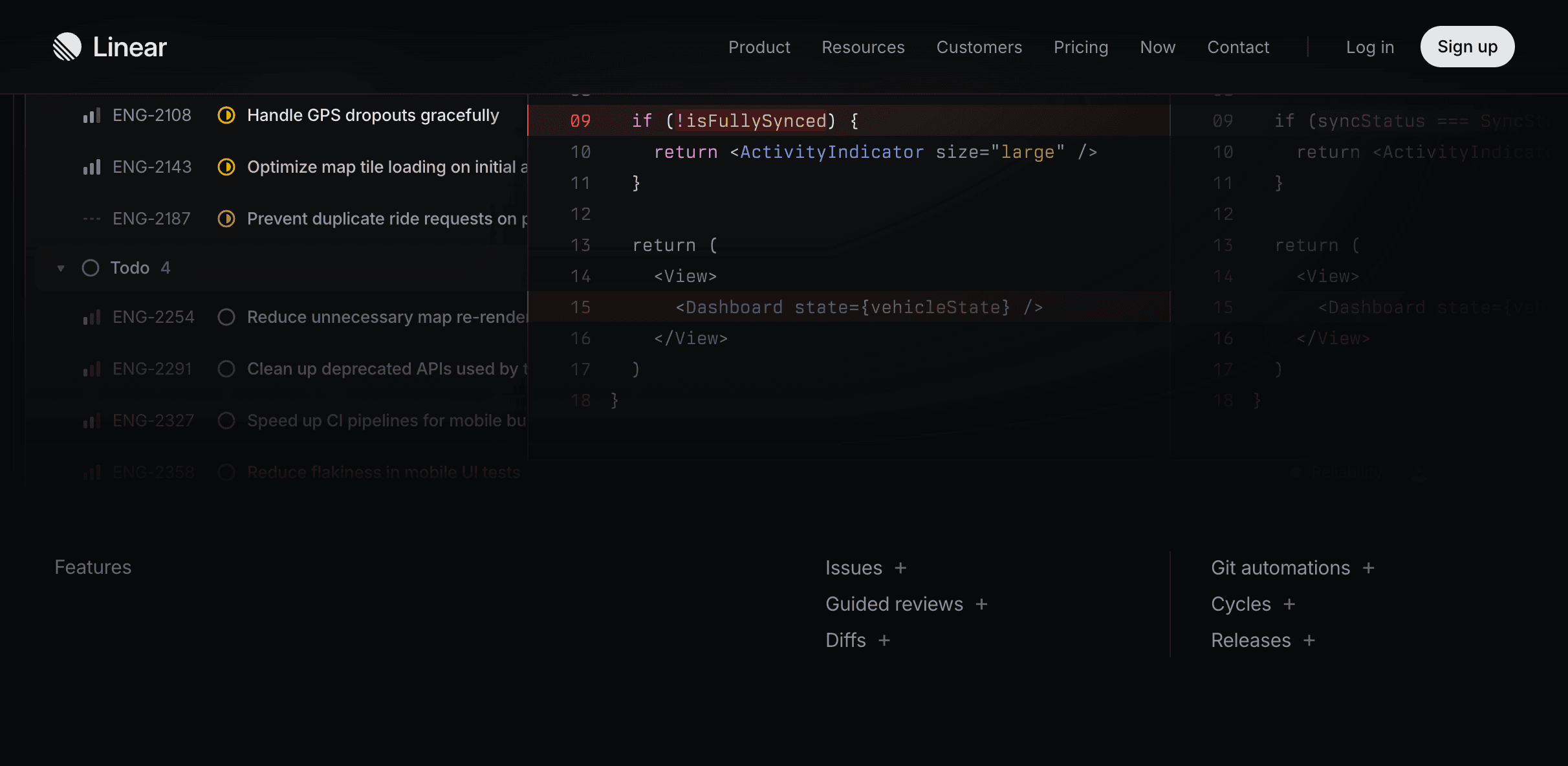1568x766 pixels.
Task: Click issue ID ENG-2143
Action: (152, 167)
